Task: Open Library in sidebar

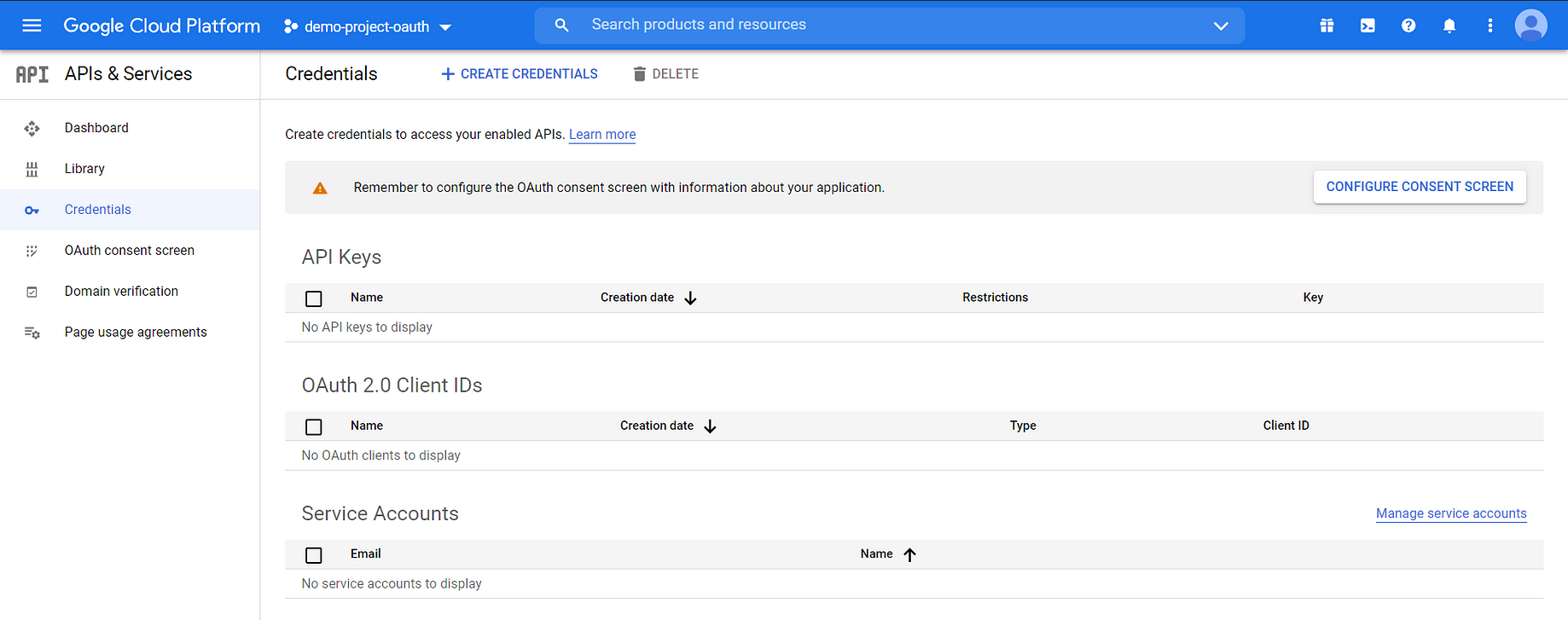Action: [84, 169]
